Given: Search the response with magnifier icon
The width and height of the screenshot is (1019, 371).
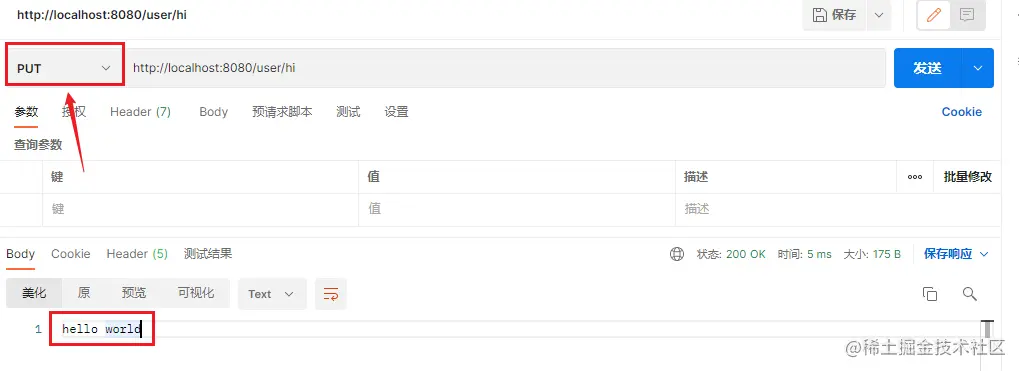Looking at the screenshot, I should click(x=970, y=294).
